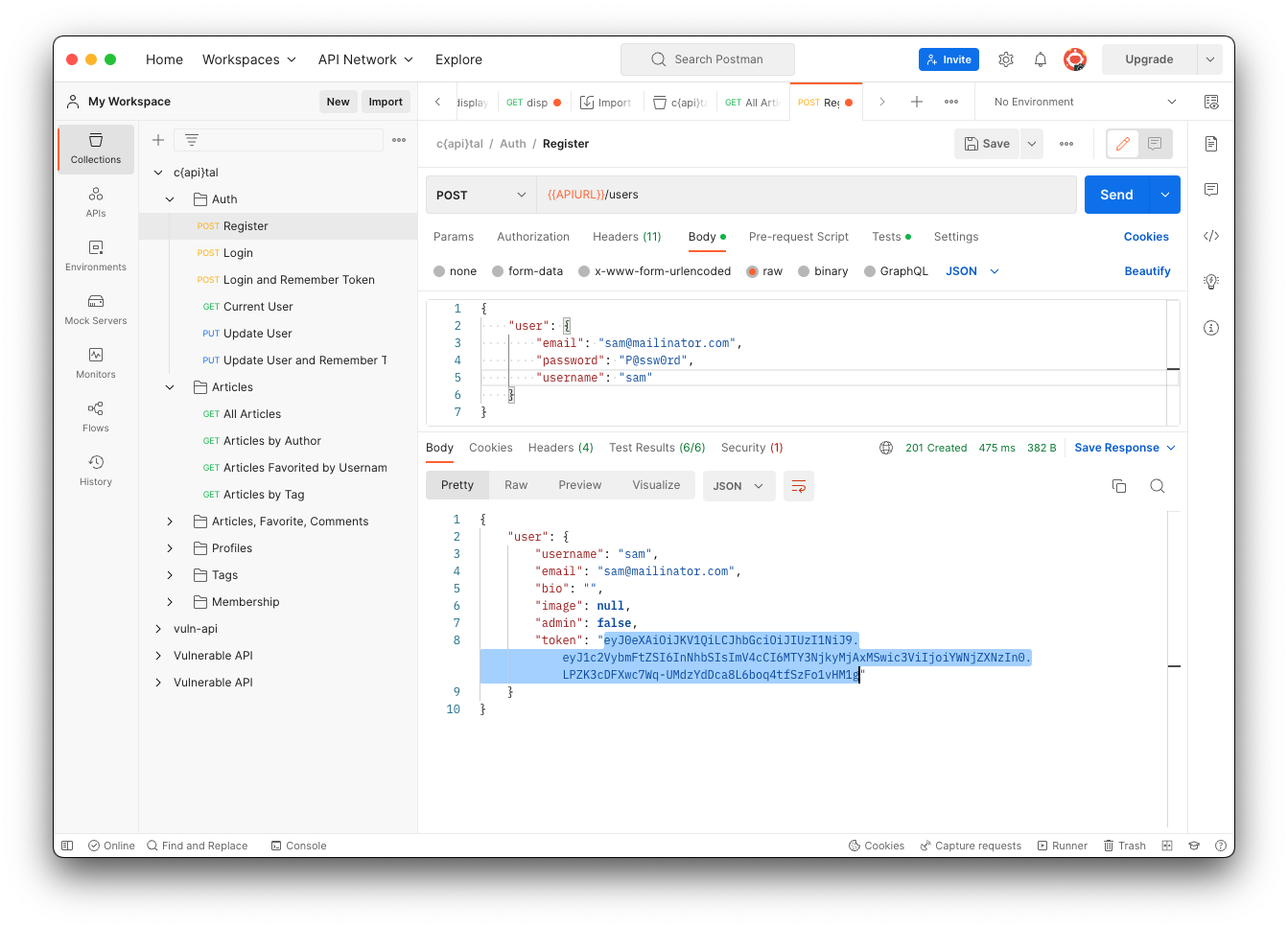Open the POST method dropdown
Image resolution: width=1288 pixels, height=928 pixels.
click(x=480, y=195)
